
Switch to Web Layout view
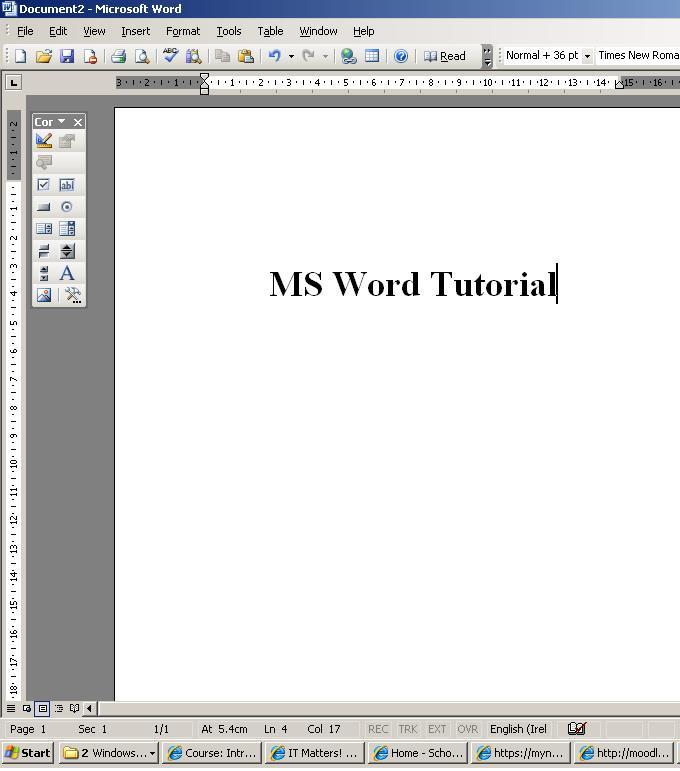tap(27, 709)
